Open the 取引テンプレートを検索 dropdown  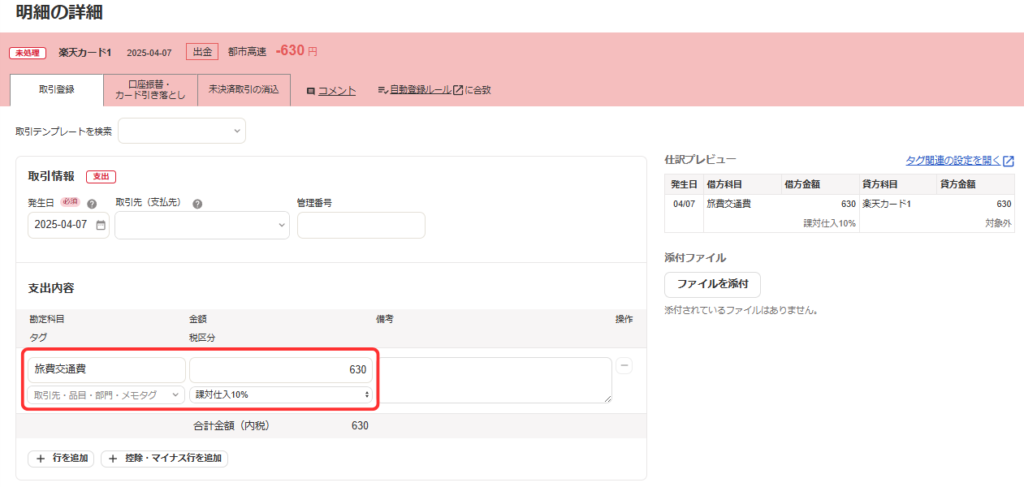point(182,131)
